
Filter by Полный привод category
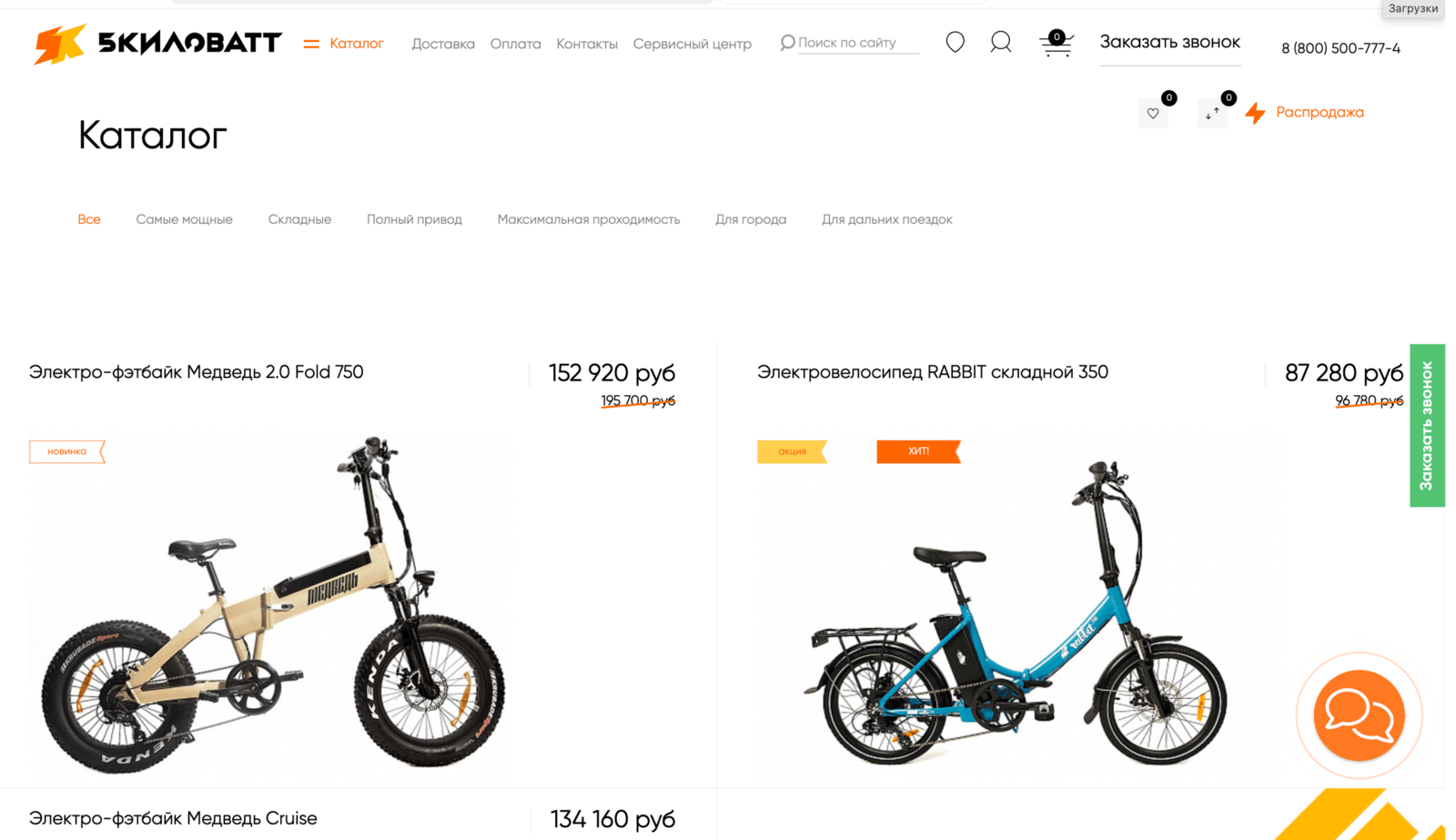[414, 219]
